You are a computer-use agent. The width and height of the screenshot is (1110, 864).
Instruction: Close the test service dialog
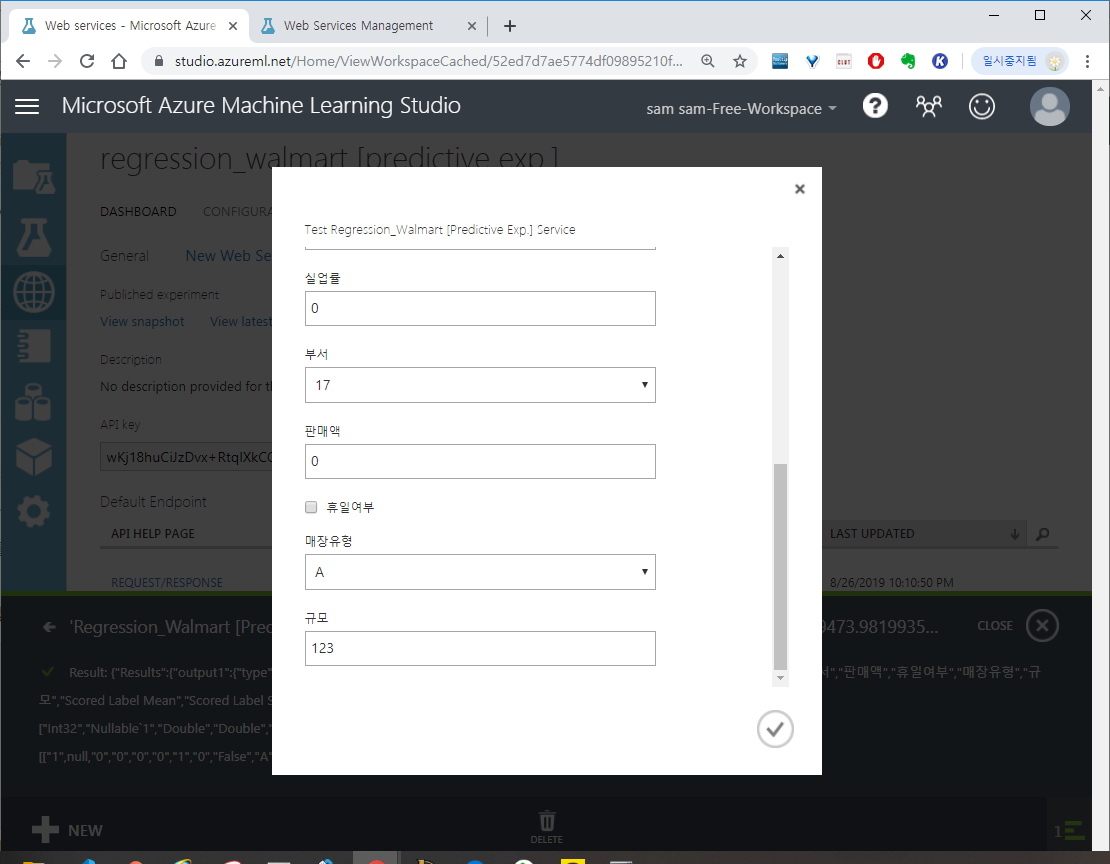(x=799, y=188)
